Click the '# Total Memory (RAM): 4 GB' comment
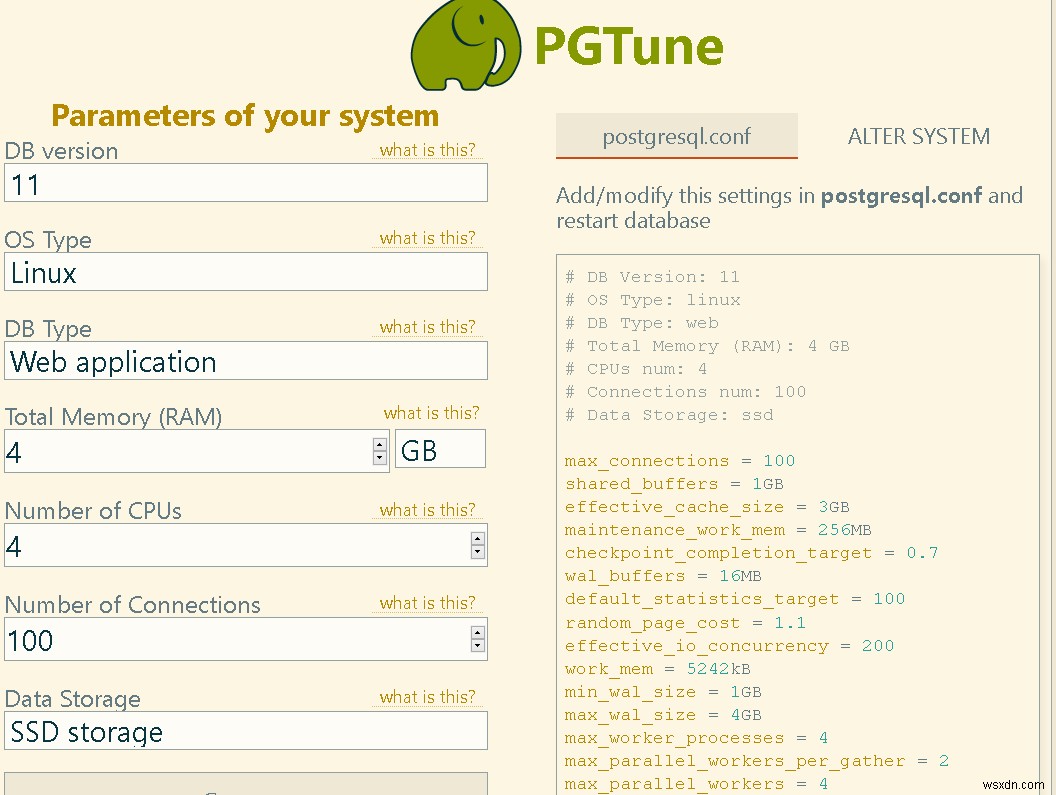This screenshot has height=795, width=1056. (x=707, y=346)
